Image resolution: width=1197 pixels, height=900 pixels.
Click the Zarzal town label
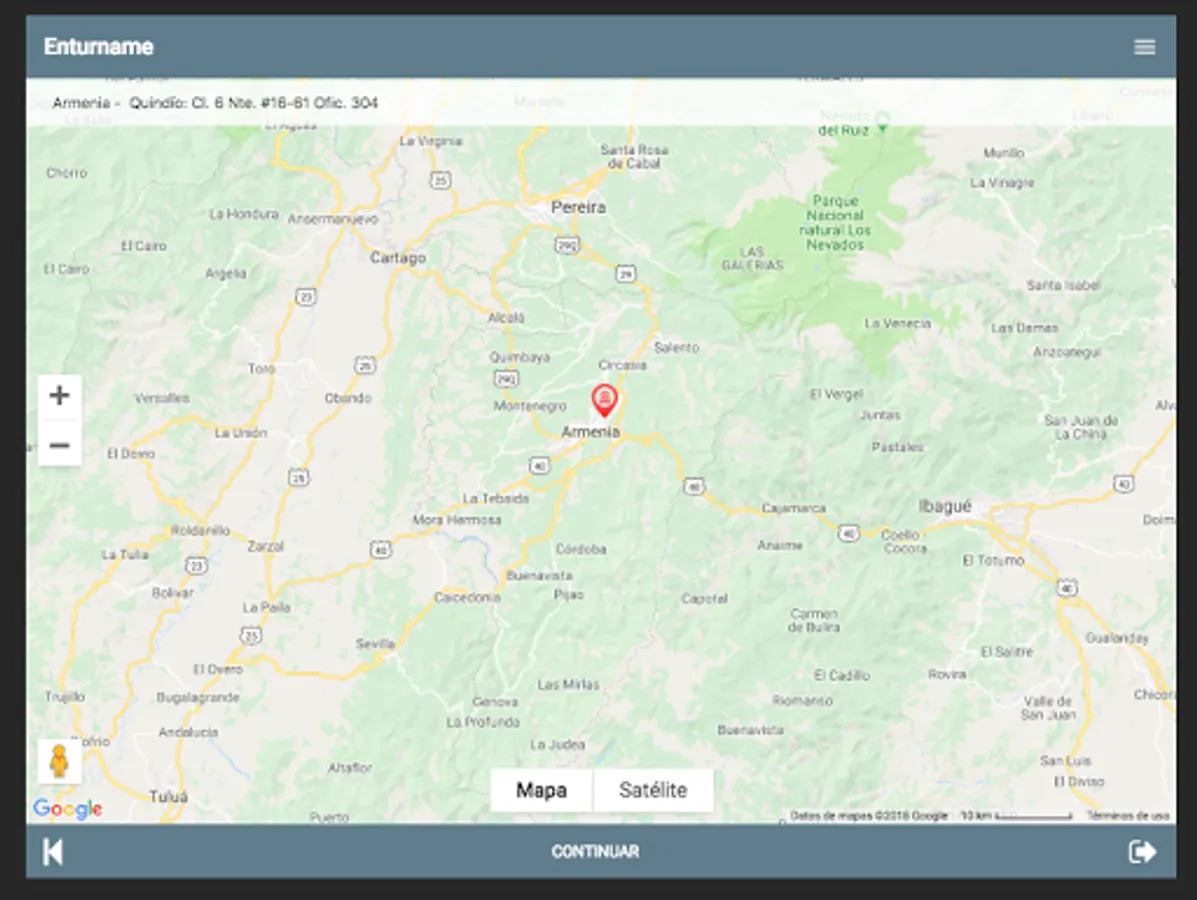point(266,547)
